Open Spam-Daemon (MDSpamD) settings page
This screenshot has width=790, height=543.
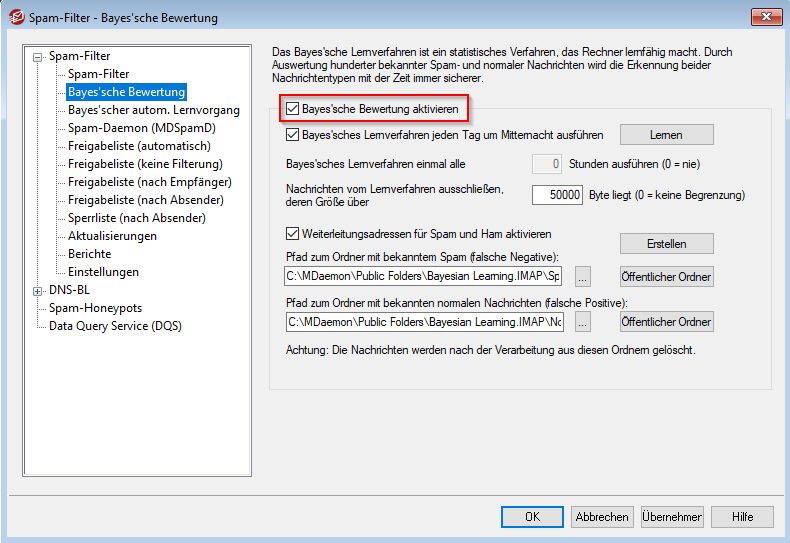(141, 128)
